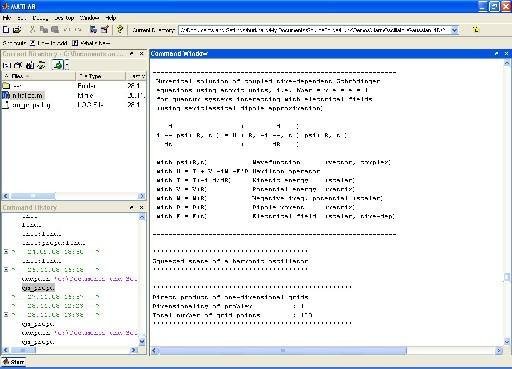Click the How to Add shortcut
Screen dimensions: 512x369
pyautogui.click(x=49, y=43)
